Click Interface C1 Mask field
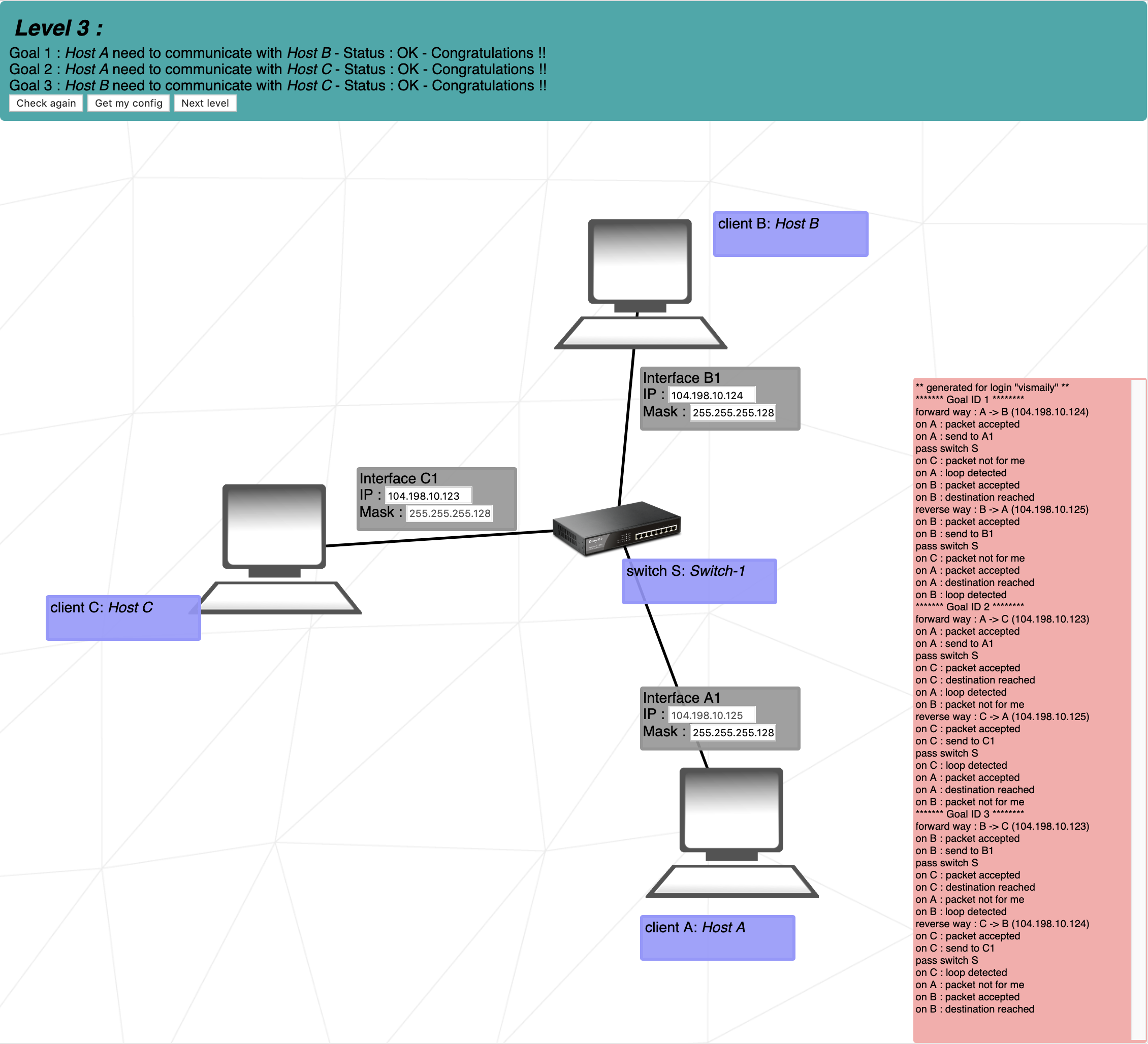Viewport: 1148px width, 1044px height. coord(449,513)
